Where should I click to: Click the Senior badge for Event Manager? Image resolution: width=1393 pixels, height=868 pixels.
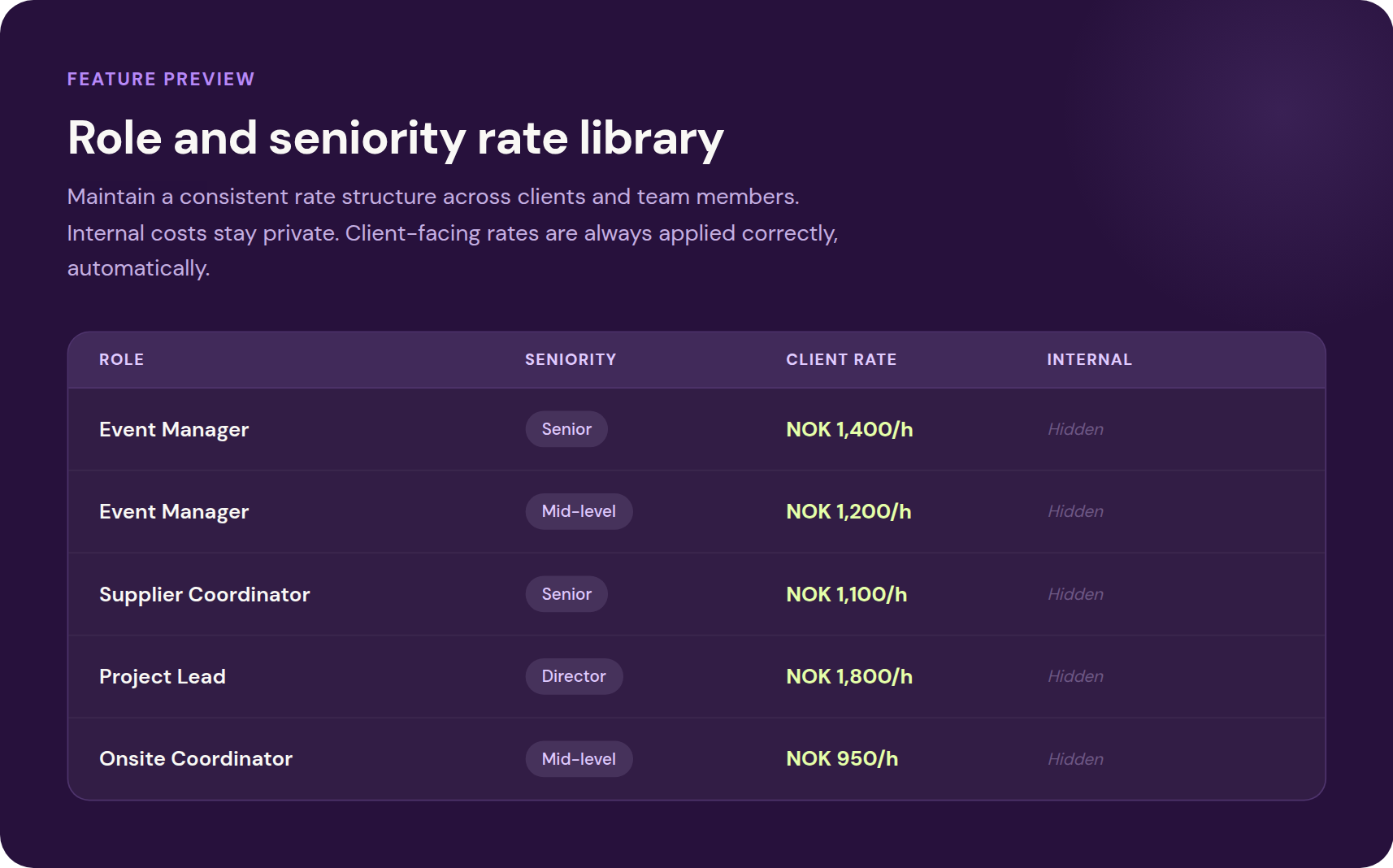pyautogui.click(x=566, y=428)
